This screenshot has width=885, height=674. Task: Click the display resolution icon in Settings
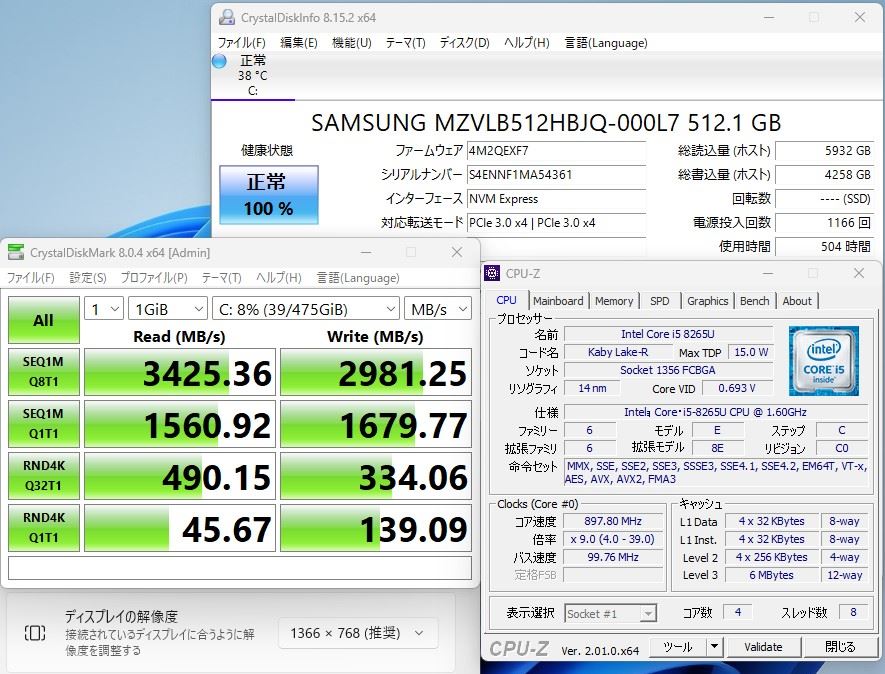(x=35, y=633)
